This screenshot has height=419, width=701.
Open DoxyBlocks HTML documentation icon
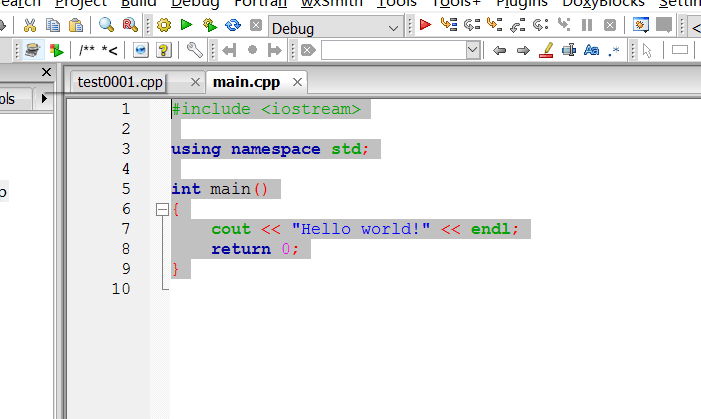tap(141, 50)
